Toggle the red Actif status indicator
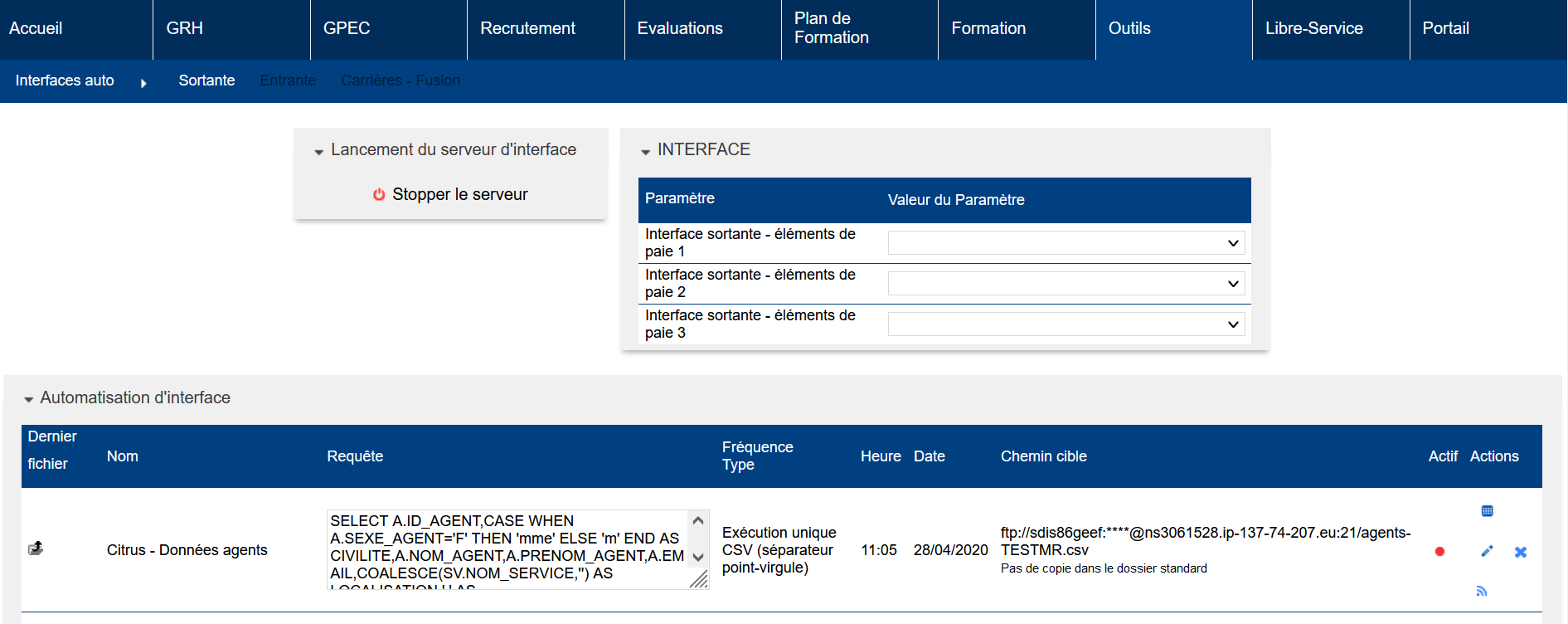This screenshot has width=1568, height=624. point(1439,552)
